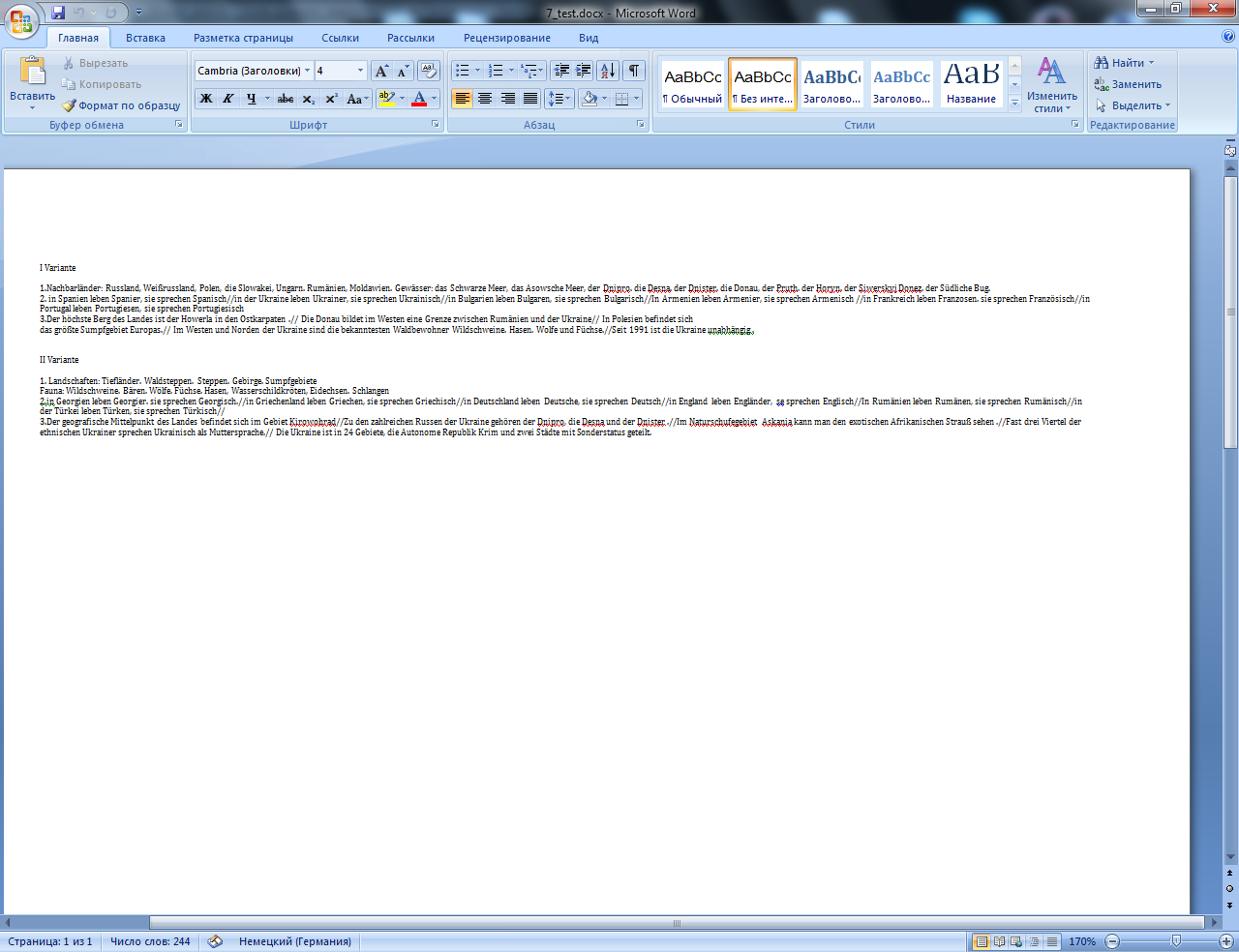Select Print Layout view button
The height and width of the screenshot is (952, 1239).
982,941
